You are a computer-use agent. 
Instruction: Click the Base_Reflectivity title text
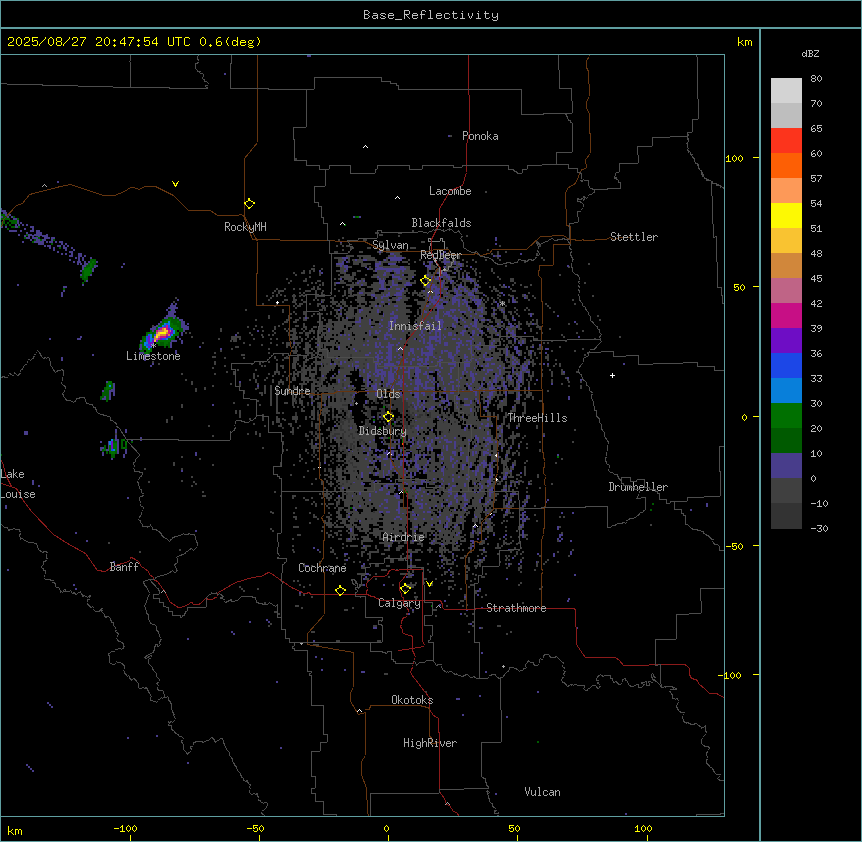(431, 15)
